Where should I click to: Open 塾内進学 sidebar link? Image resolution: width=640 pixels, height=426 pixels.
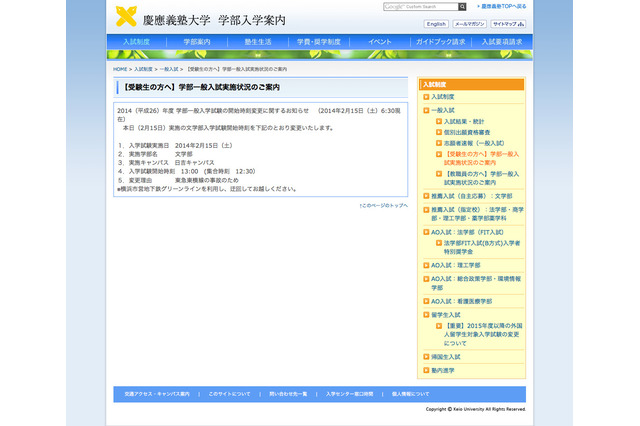443,371
